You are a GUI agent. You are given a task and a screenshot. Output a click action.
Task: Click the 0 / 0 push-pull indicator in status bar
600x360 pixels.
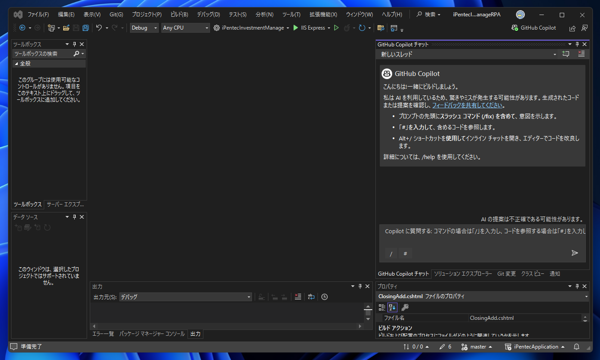tap(416, 347)
